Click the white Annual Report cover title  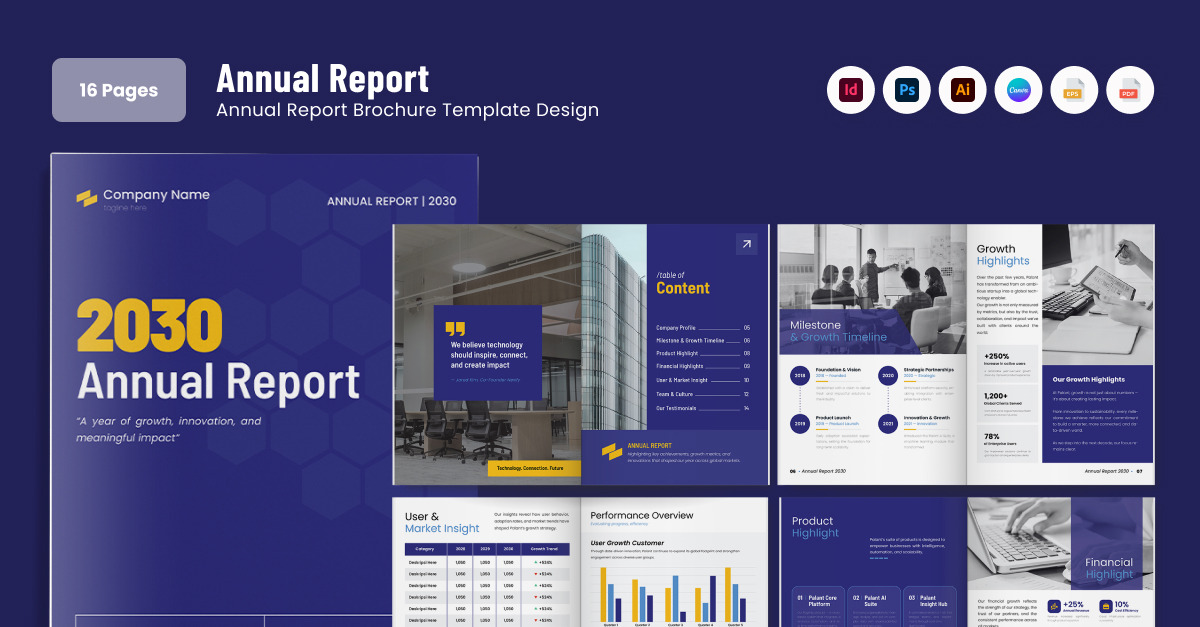tap(219, 383)
